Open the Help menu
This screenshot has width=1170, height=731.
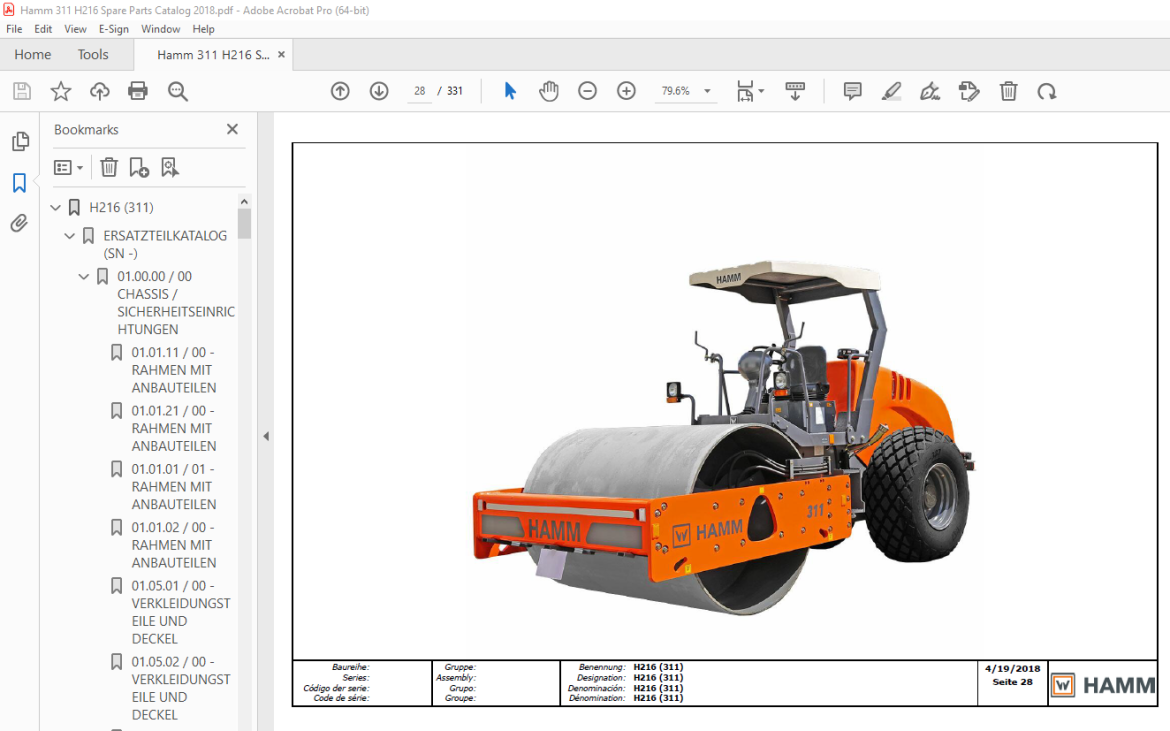point(203,29)
